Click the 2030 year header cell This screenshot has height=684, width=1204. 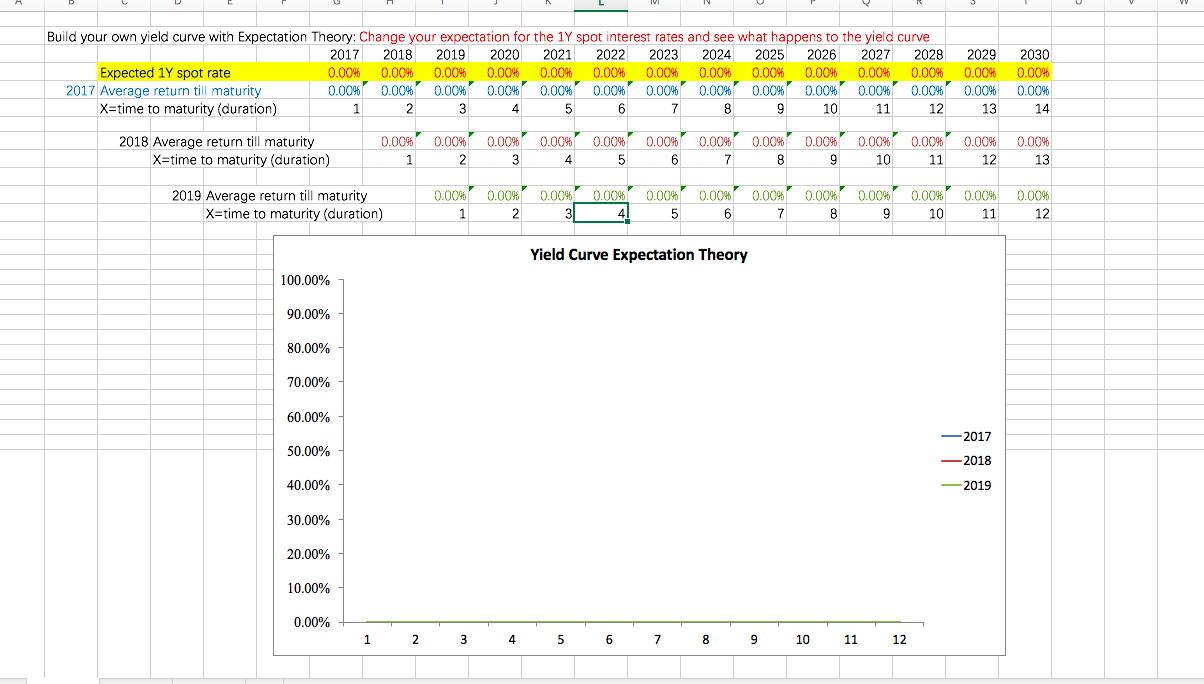(1035, 54)
